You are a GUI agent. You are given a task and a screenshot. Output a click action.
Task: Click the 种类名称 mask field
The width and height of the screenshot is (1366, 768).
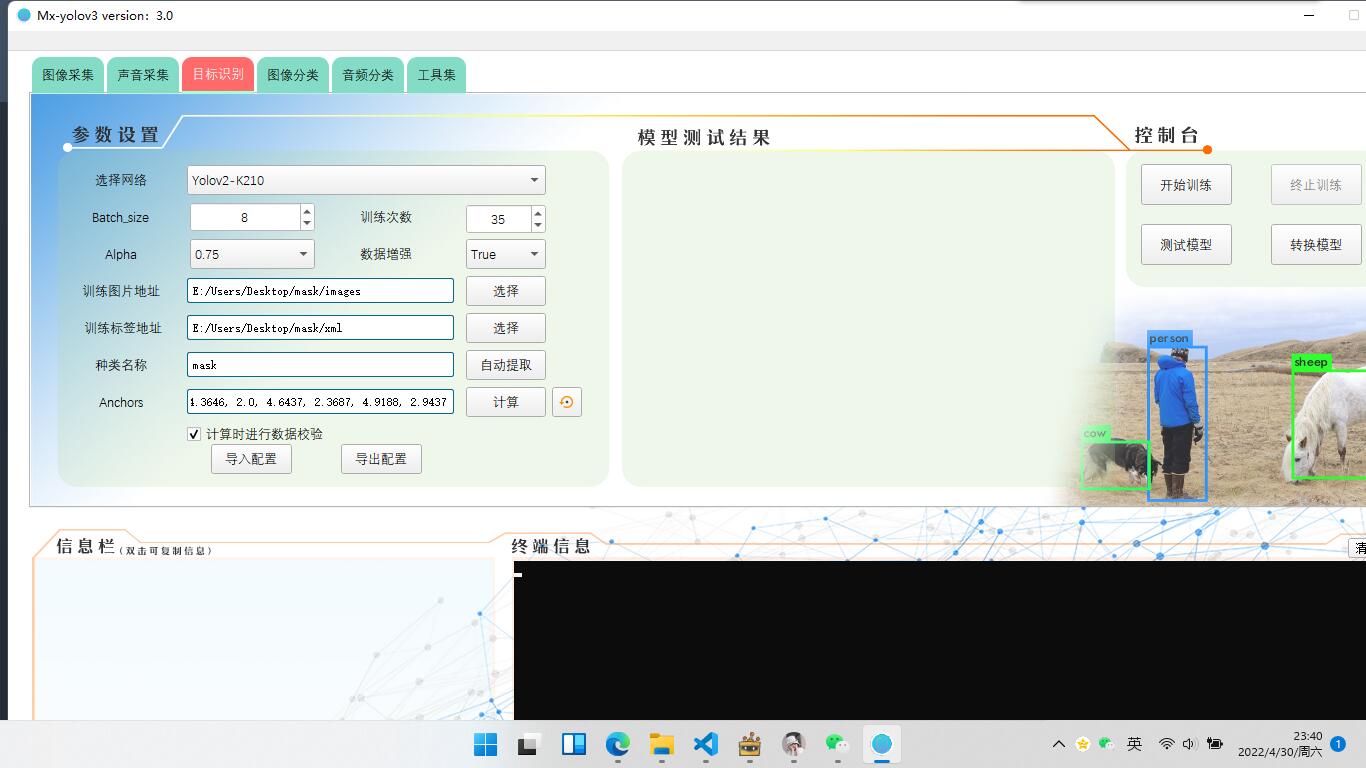320,365
